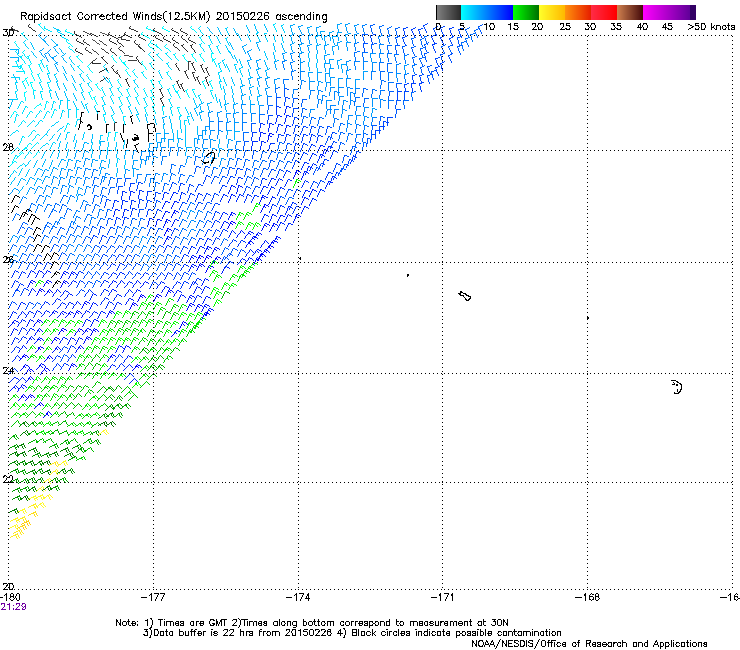Click the legend tick label '15'
The width and height of the screenshot is (740, 650).
click(513, 27)
